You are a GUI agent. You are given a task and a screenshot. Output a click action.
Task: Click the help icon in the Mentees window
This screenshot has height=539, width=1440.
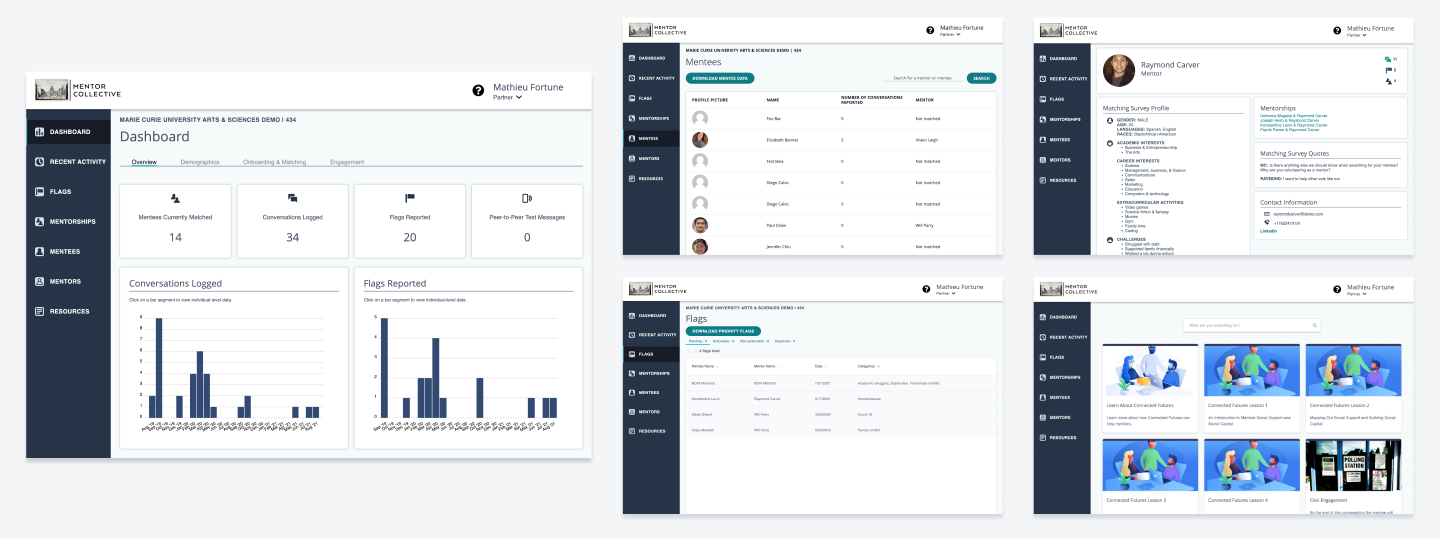tap(930, 30)
